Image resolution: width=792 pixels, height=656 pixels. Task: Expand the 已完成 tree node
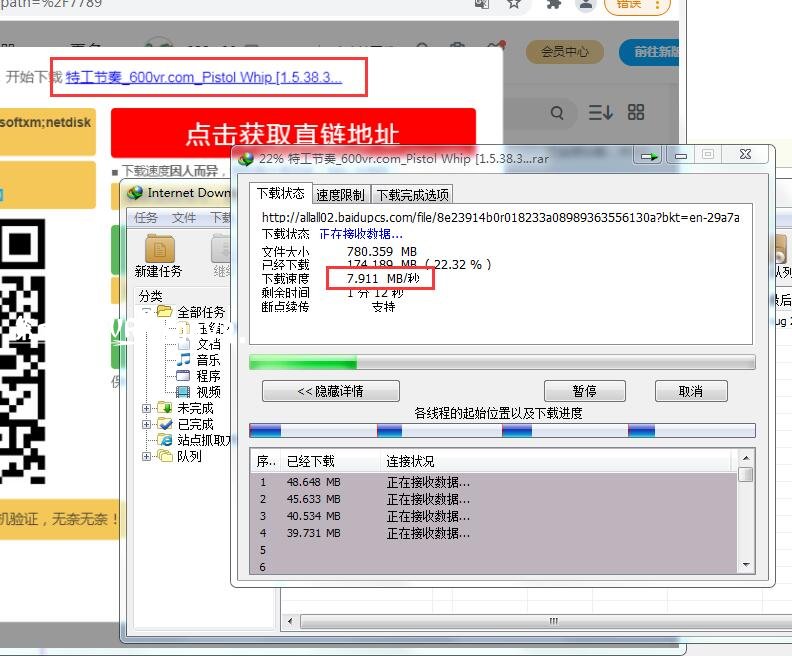[x=146, y=424]
